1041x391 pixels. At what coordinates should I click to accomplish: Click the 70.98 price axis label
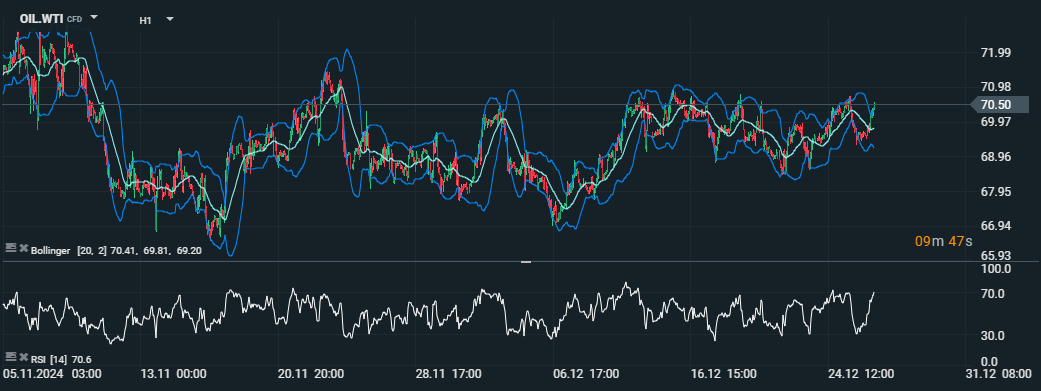[x=995, y=87]
